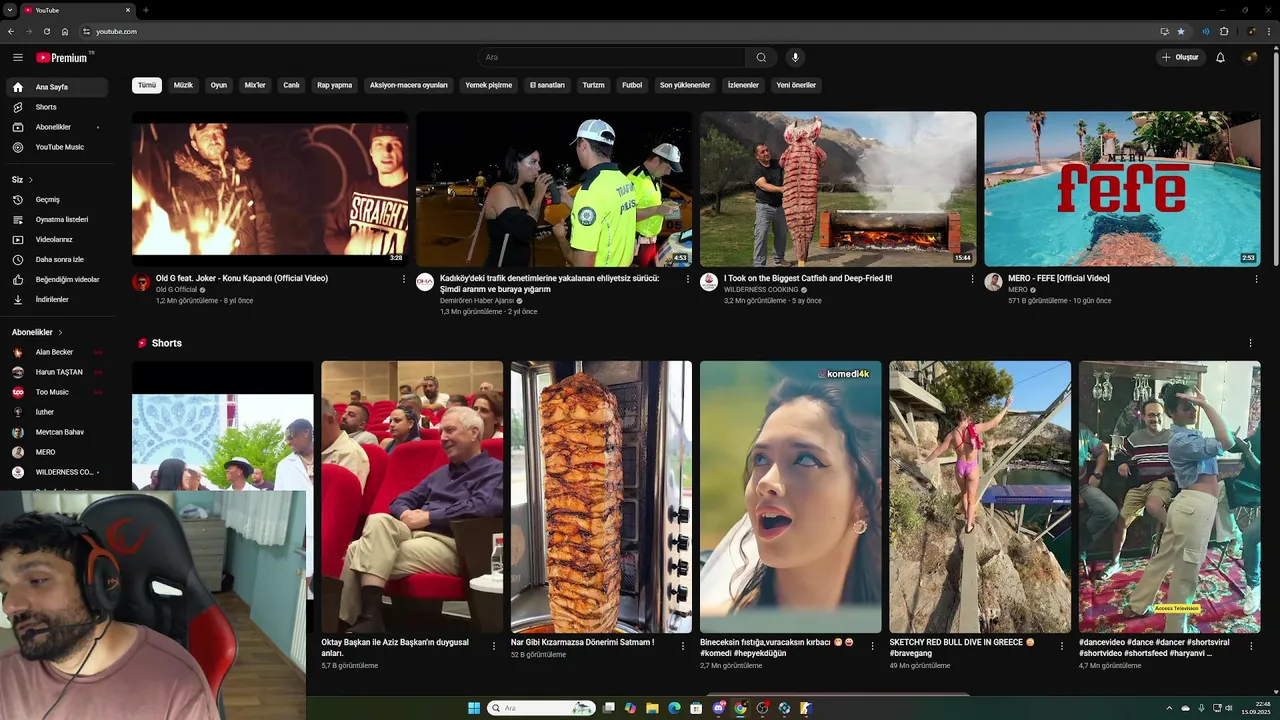The height and width of the screenshot is (720, 1280).
Task: Open the Kadıköy trafik denetimleri video thumbnail
Action: click(x=554, y=189)
